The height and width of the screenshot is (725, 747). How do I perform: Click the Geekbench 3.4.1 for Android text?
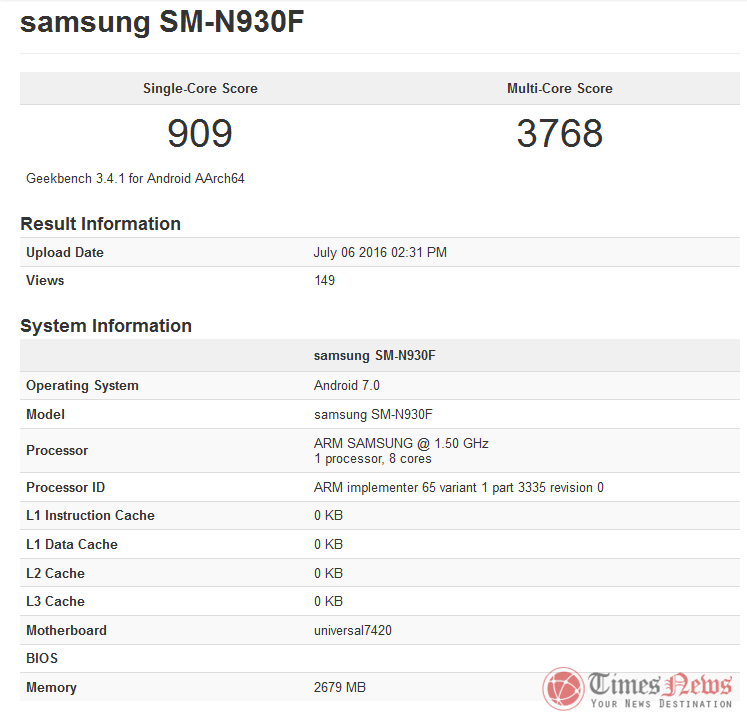tap(135, 179)
